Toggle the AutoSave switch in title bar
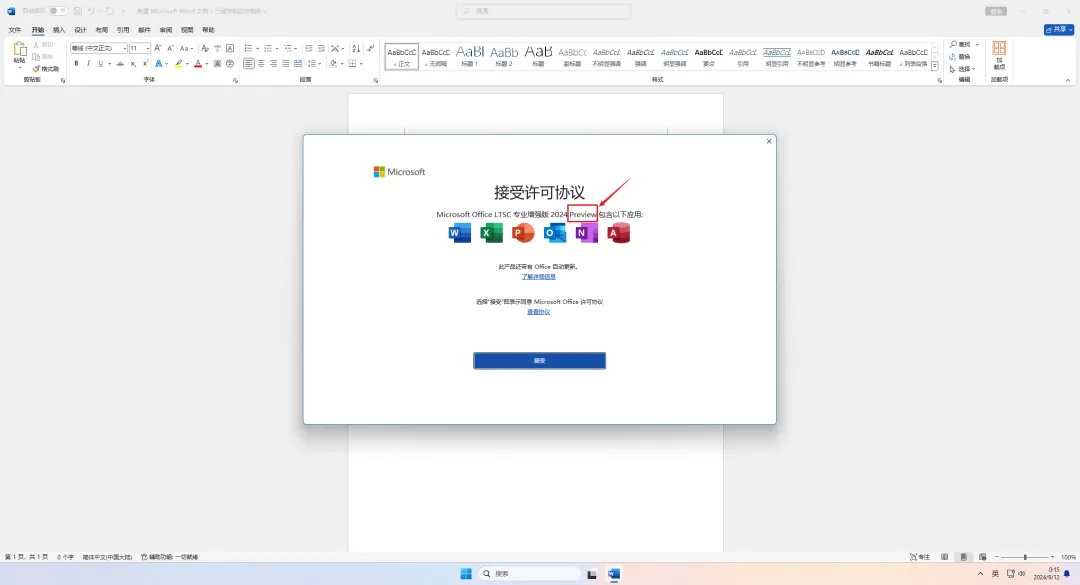Viewport: 1080px width, 585px height. 59,11
